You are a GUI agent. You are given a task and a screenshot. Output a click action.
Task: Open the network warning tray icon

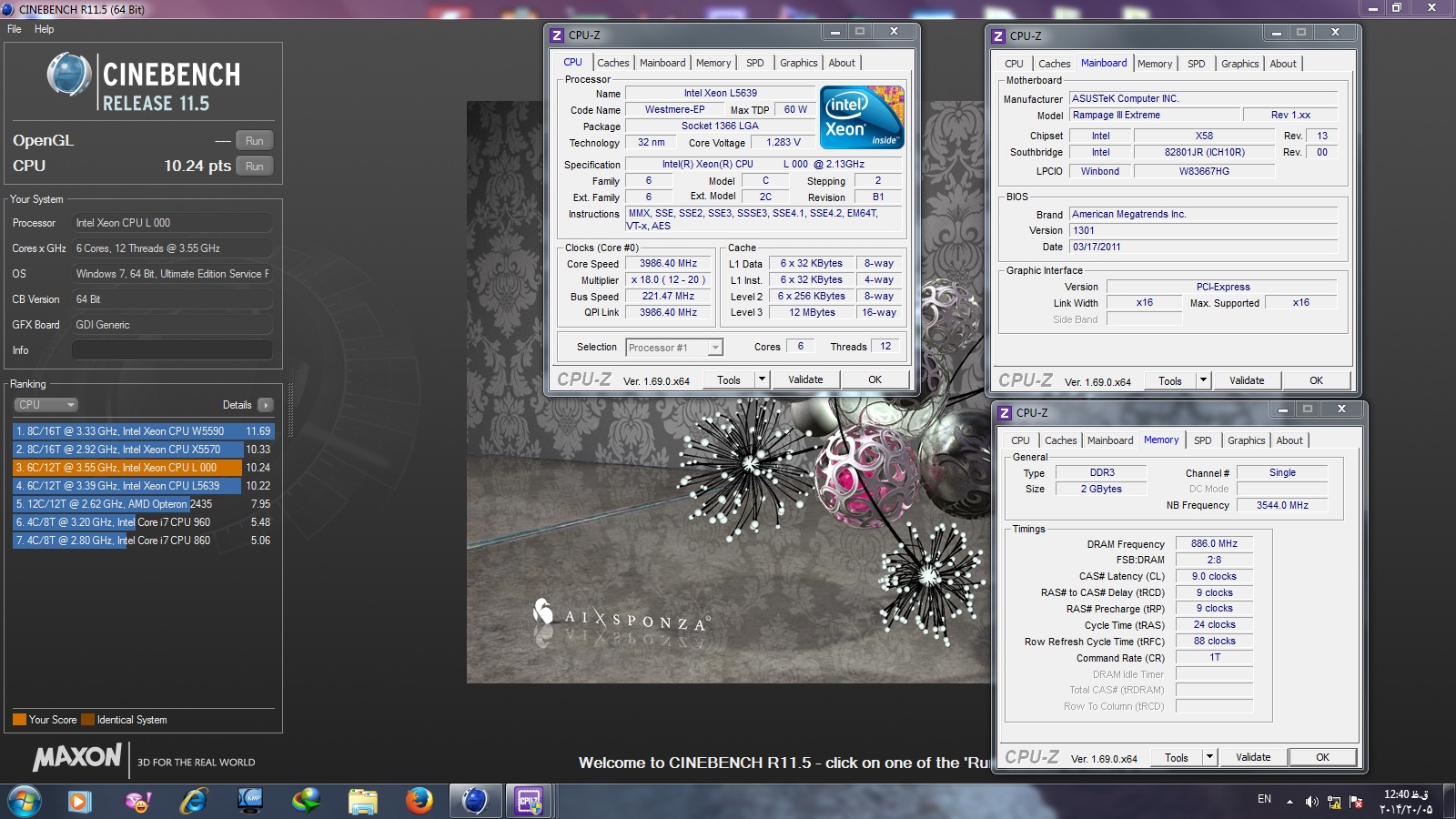1334,802
